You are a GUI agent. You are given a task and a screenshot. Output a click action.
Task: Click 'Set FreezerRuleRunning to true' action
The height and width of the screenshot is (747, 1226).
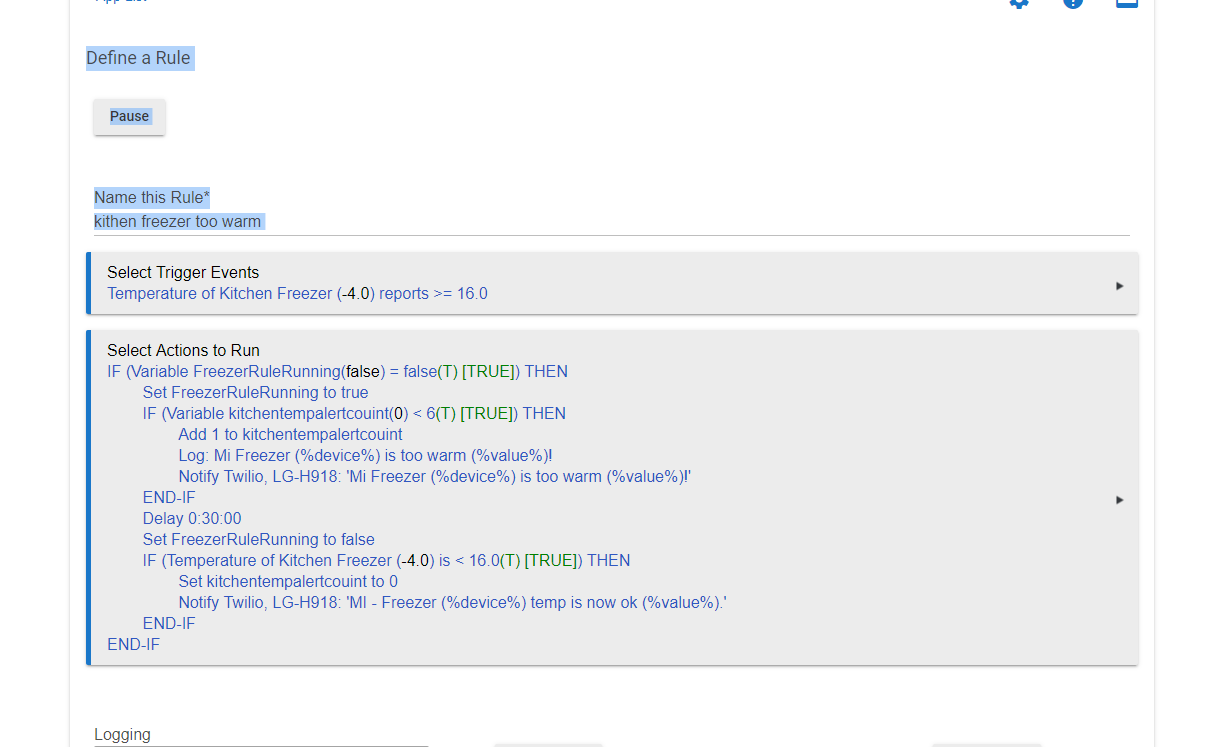255,393
